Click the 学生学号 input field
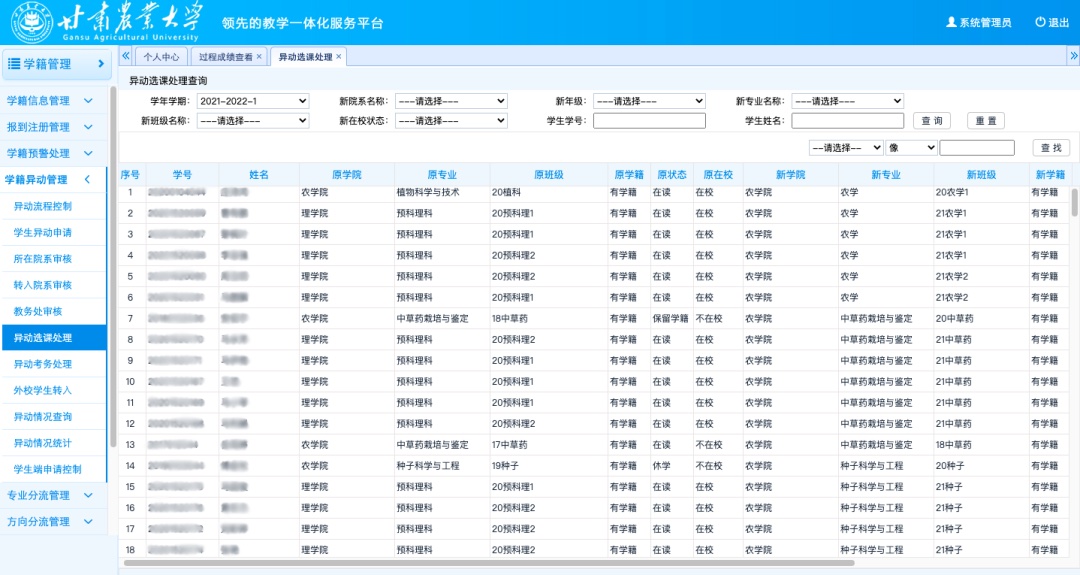 (649, 121)
